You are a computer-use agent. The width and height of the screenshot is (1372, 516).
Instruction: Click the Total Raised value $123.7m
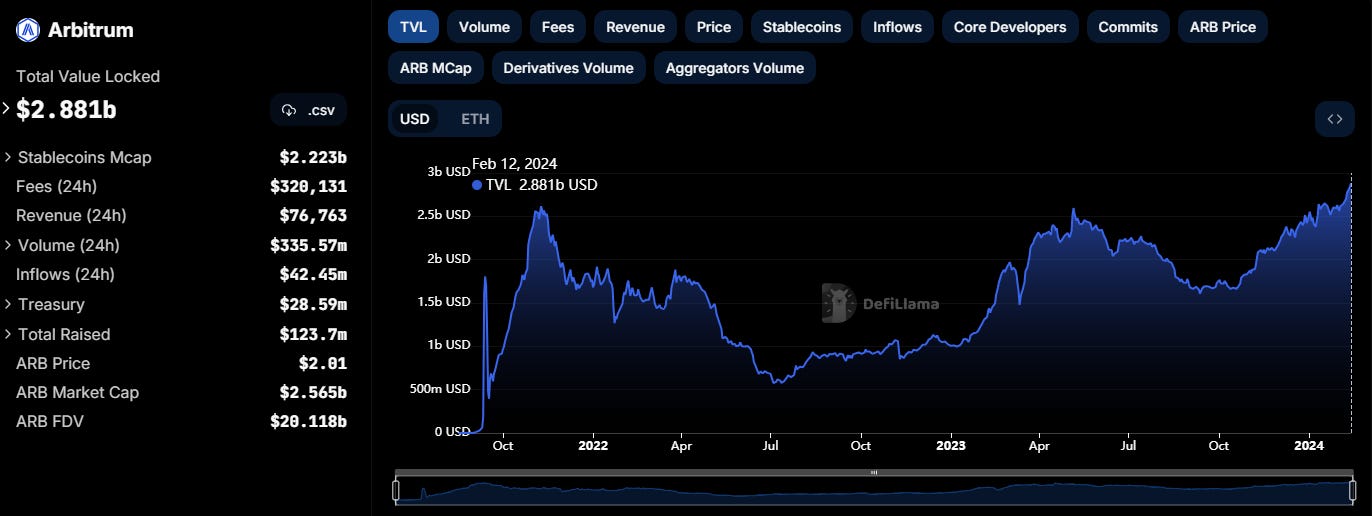point(313,334)
